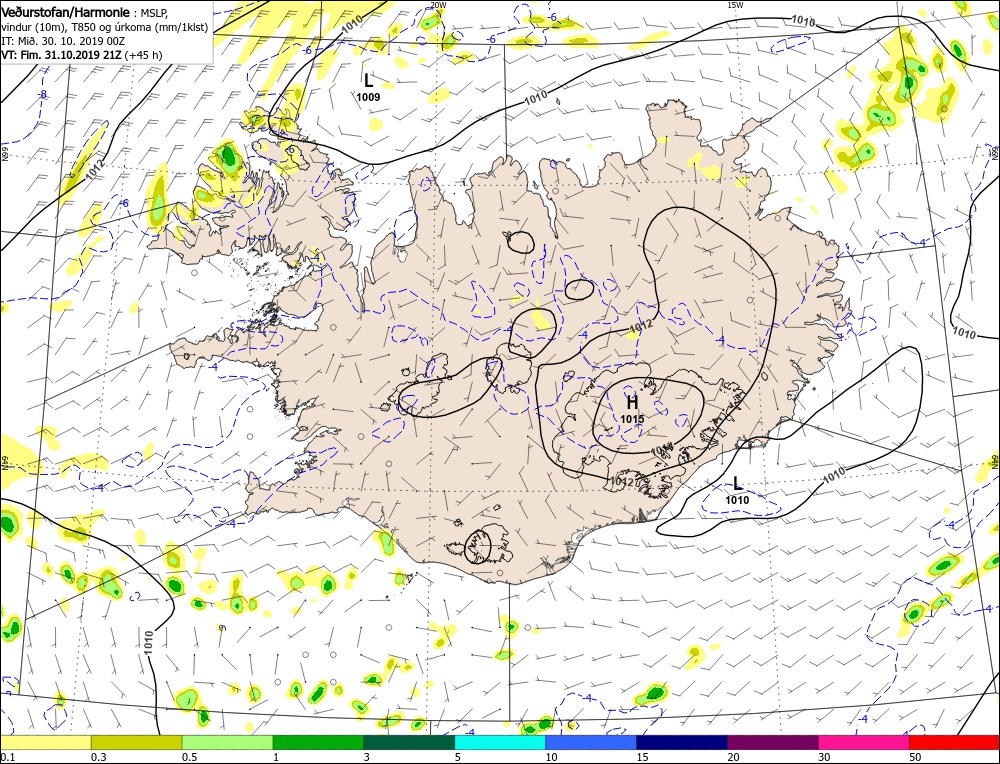Image resolution: width=1000 pixels, height=764 pixels.
Task: Click the cyan 5–10 legend swatch
Action: 500,742
